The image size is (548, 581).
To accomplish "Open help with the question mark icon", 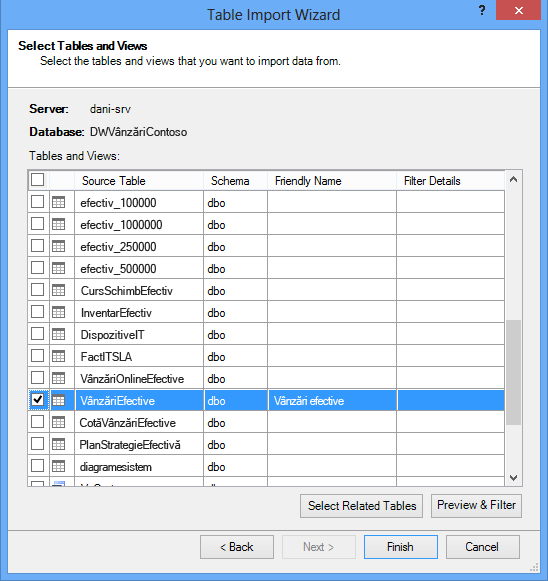I will point(482,11).
